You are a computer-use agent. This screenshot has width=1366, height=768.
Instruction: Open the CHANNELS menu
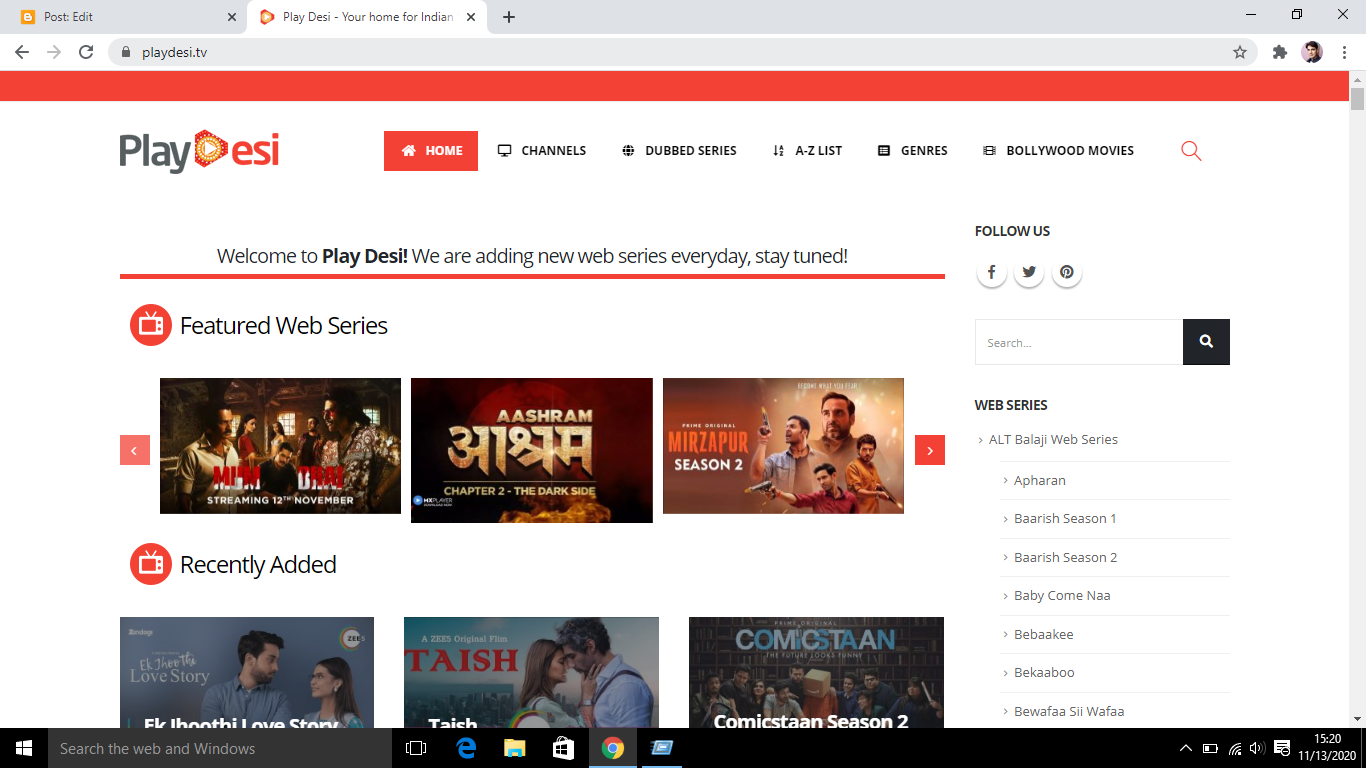pos(542,151)
